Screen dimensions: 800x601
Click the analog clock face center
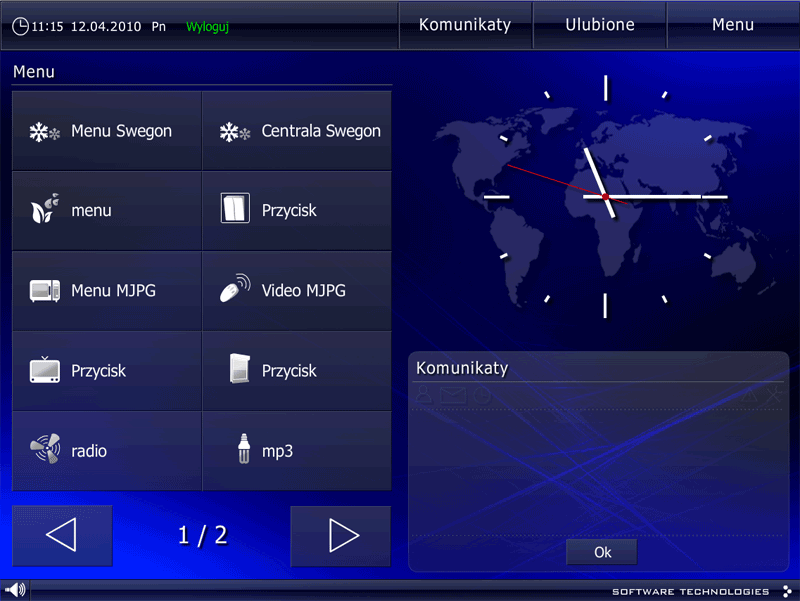click(606, 197)
